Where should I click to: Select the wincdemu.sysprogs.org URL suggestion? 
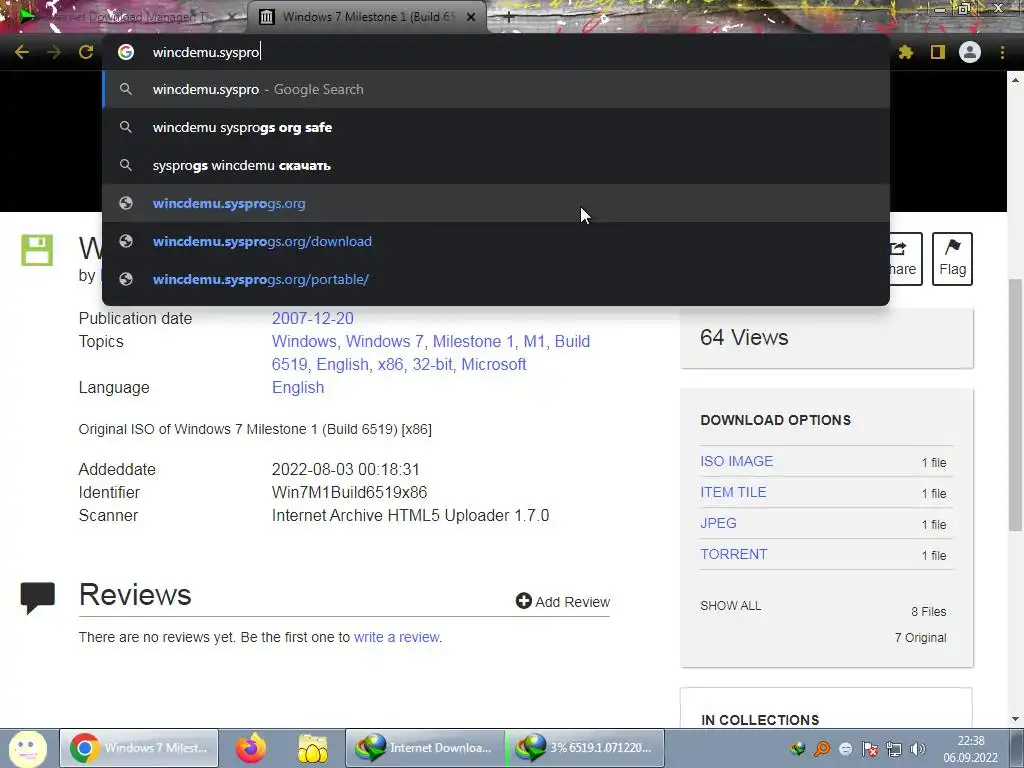pyautogui.click(x=496, y=203)
